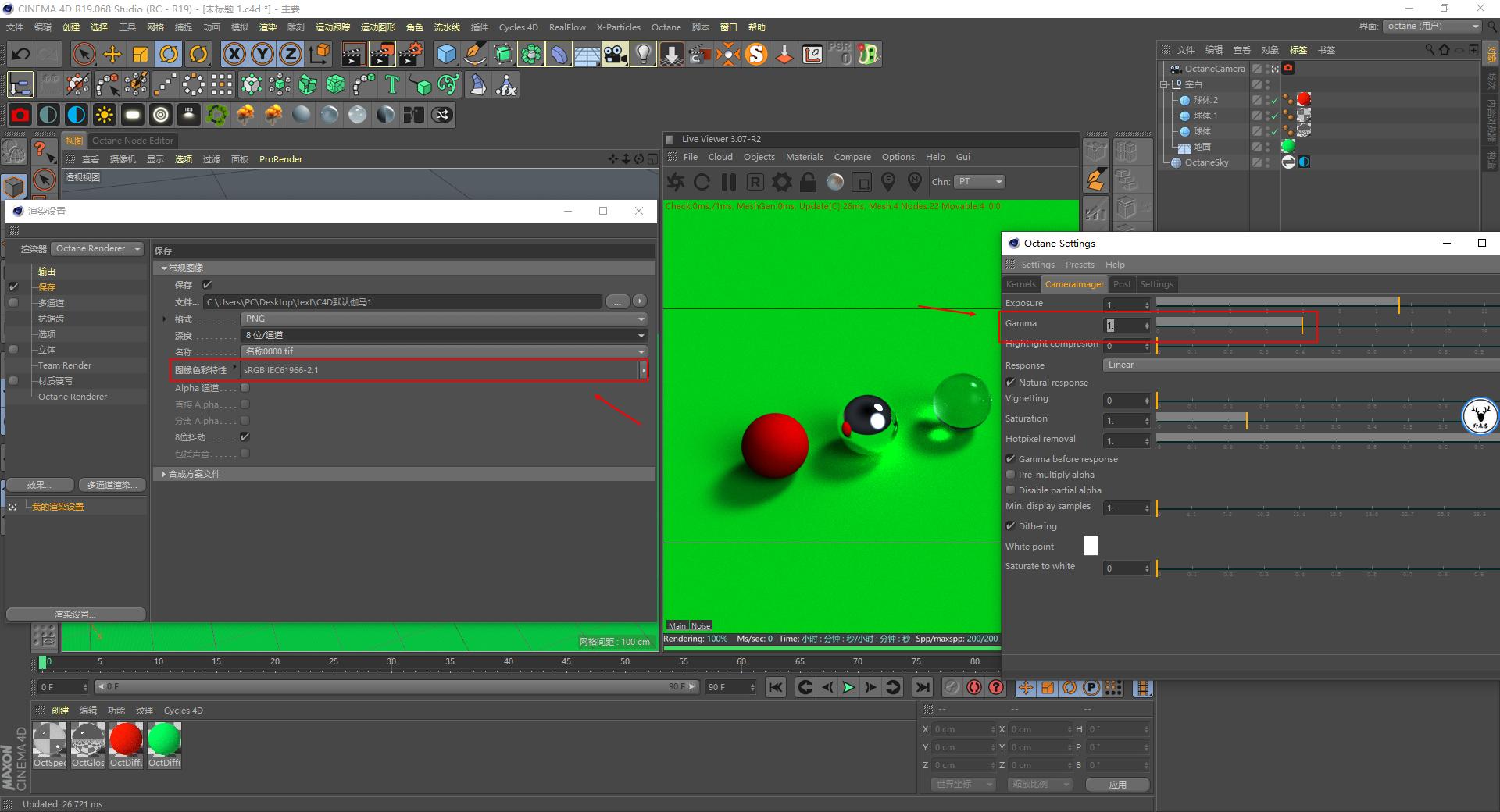Disable Gamma before response option

pos(1011,458)
